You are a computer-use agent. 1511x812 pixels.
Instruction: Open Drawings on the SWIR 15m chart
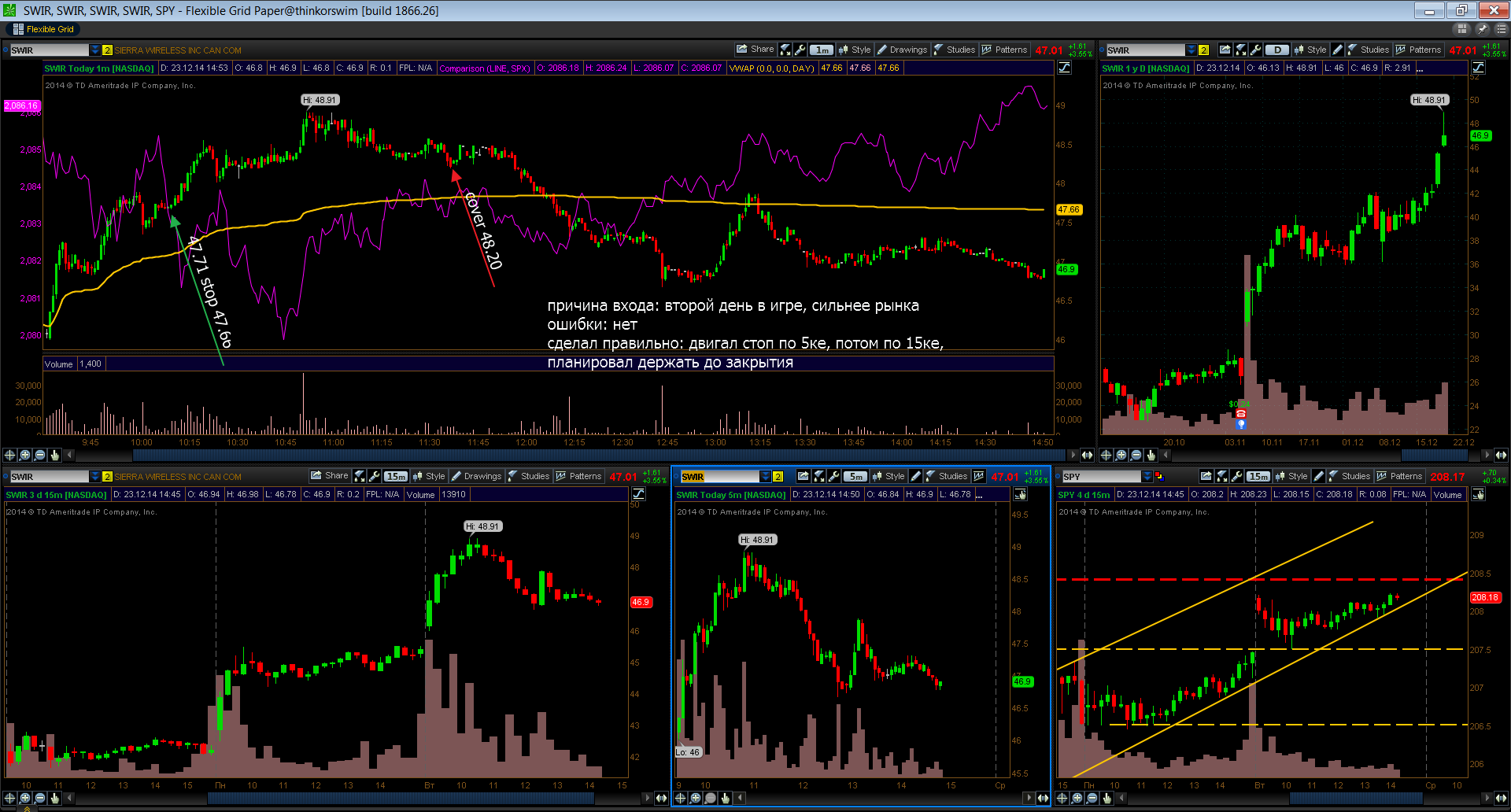(476, 476)
